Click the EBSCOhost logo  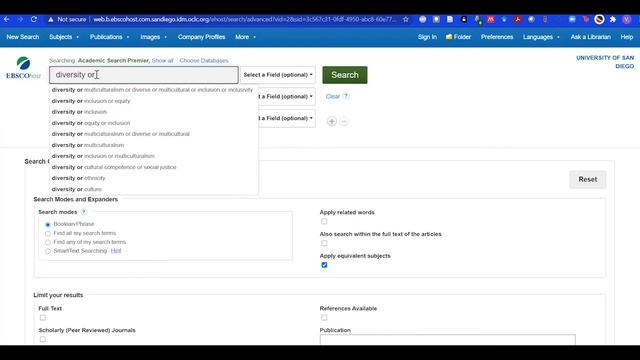[x=23, y=68]
